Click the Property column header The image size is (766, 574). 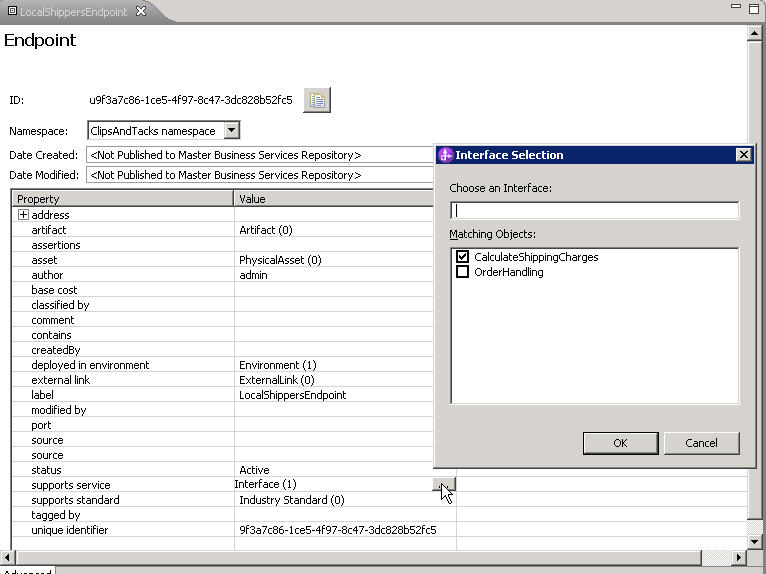point(122,199)
